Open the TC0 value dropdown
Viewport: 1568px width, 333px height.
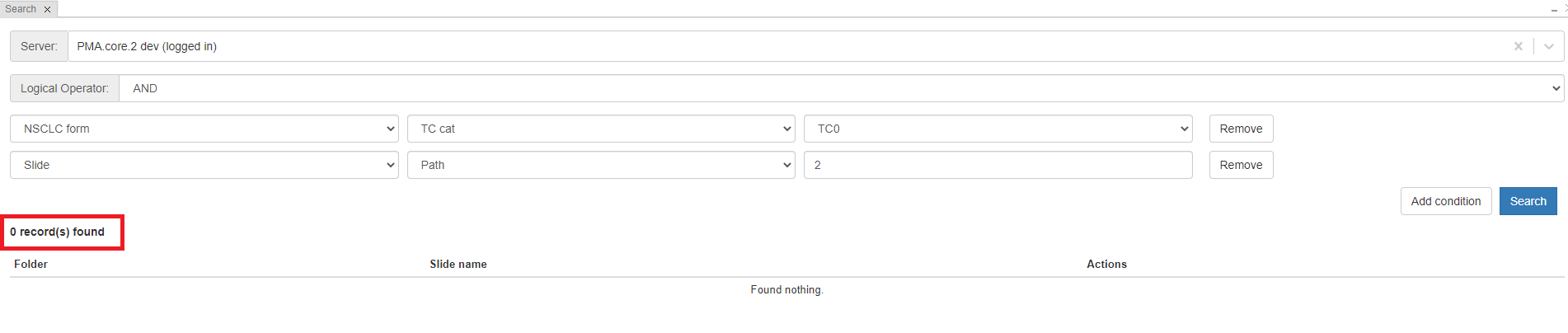pyautogui.click(x=998, y=129)
